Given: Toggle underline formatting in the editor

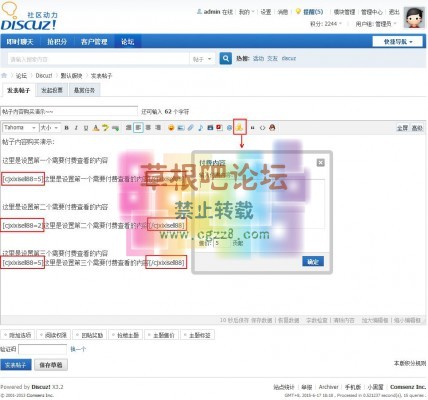Looking at the screenshot, I should tap(86, 128).
